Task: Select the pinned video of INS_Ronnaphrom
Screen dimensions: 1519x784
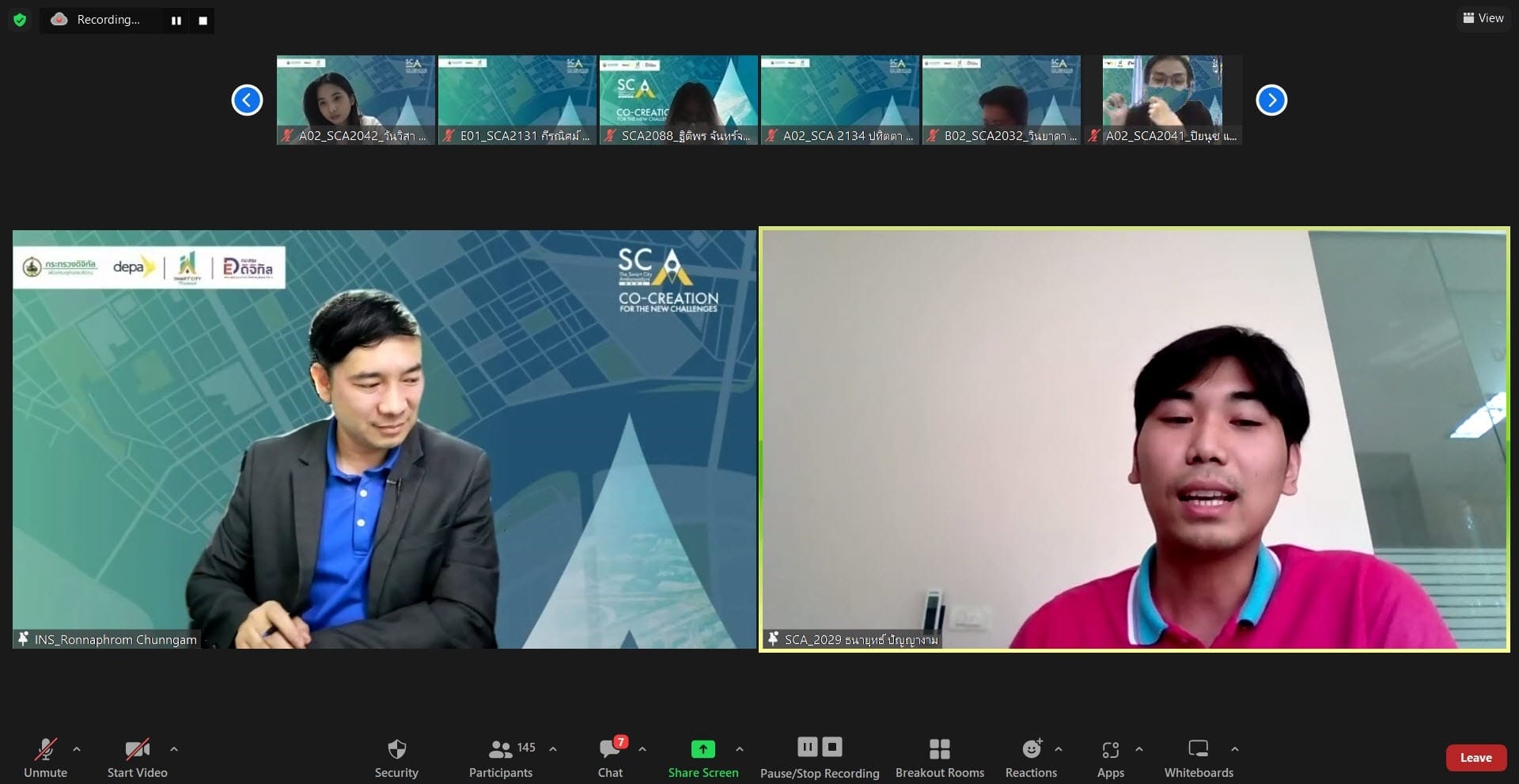Action: coord(384,440)
